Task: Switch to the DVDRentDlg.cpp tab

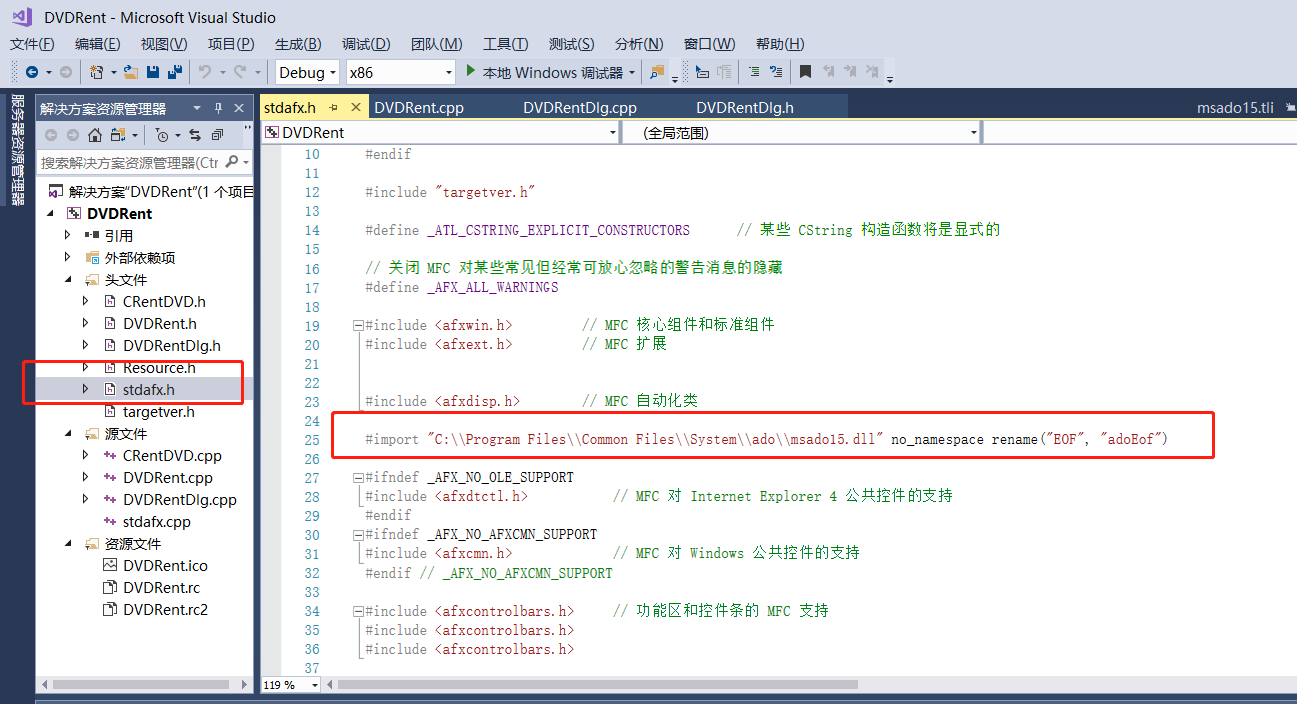Action: click(580, 107)
